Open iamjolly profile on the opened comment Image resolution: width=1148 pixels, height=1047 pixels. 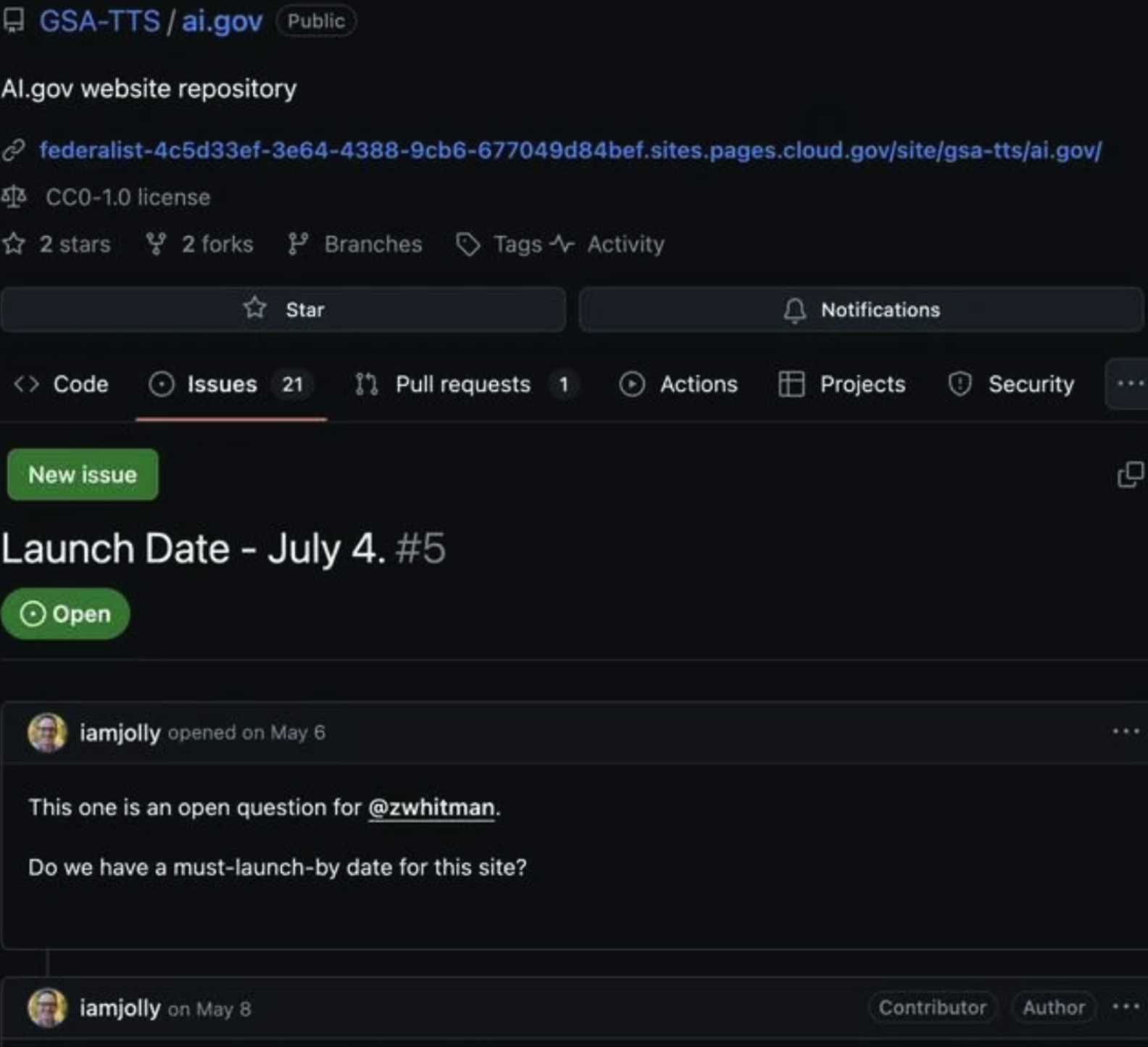coord(120,733)
